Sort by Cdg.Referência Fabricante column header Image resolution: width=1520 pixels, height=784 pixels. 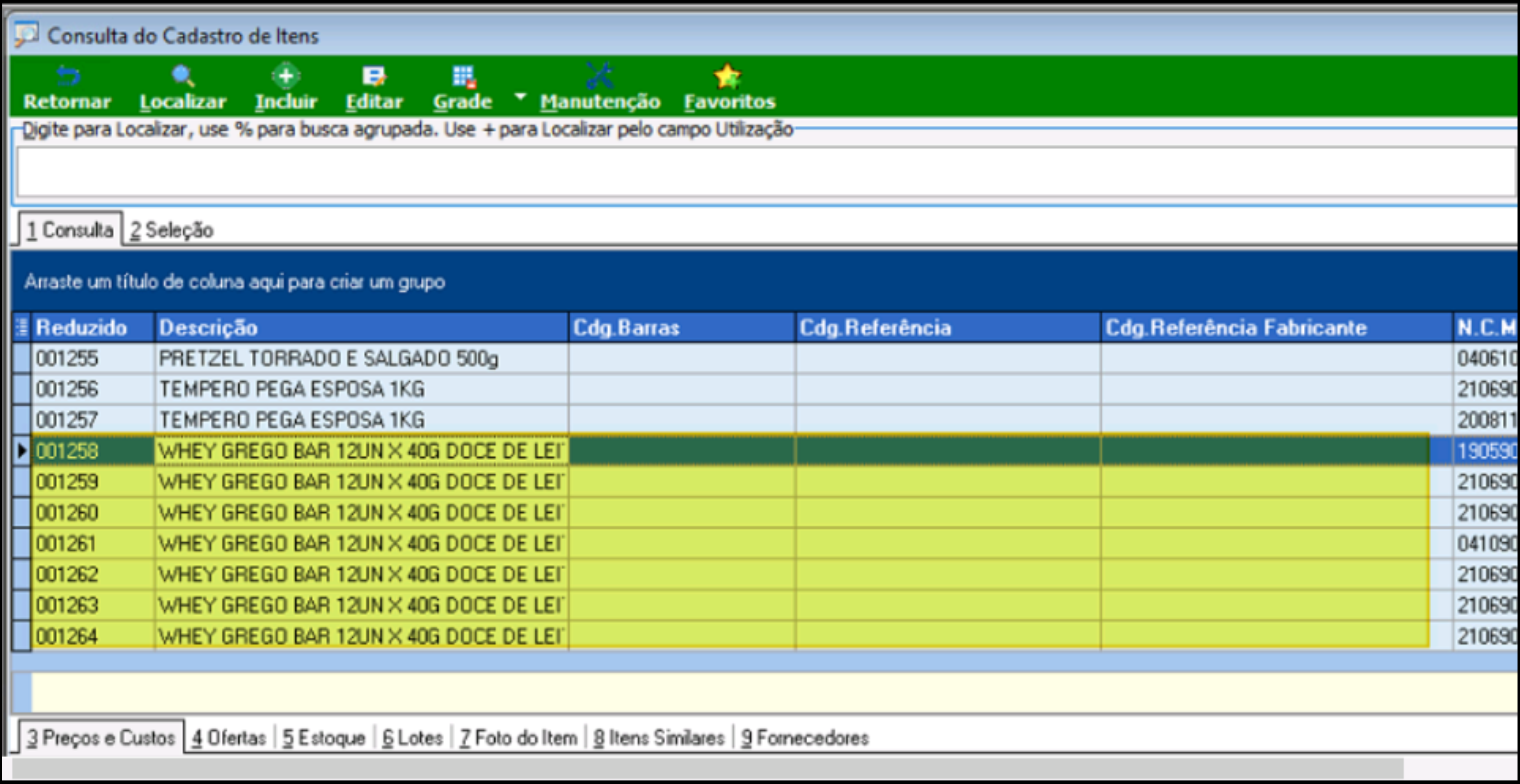tap(1276, 327)
